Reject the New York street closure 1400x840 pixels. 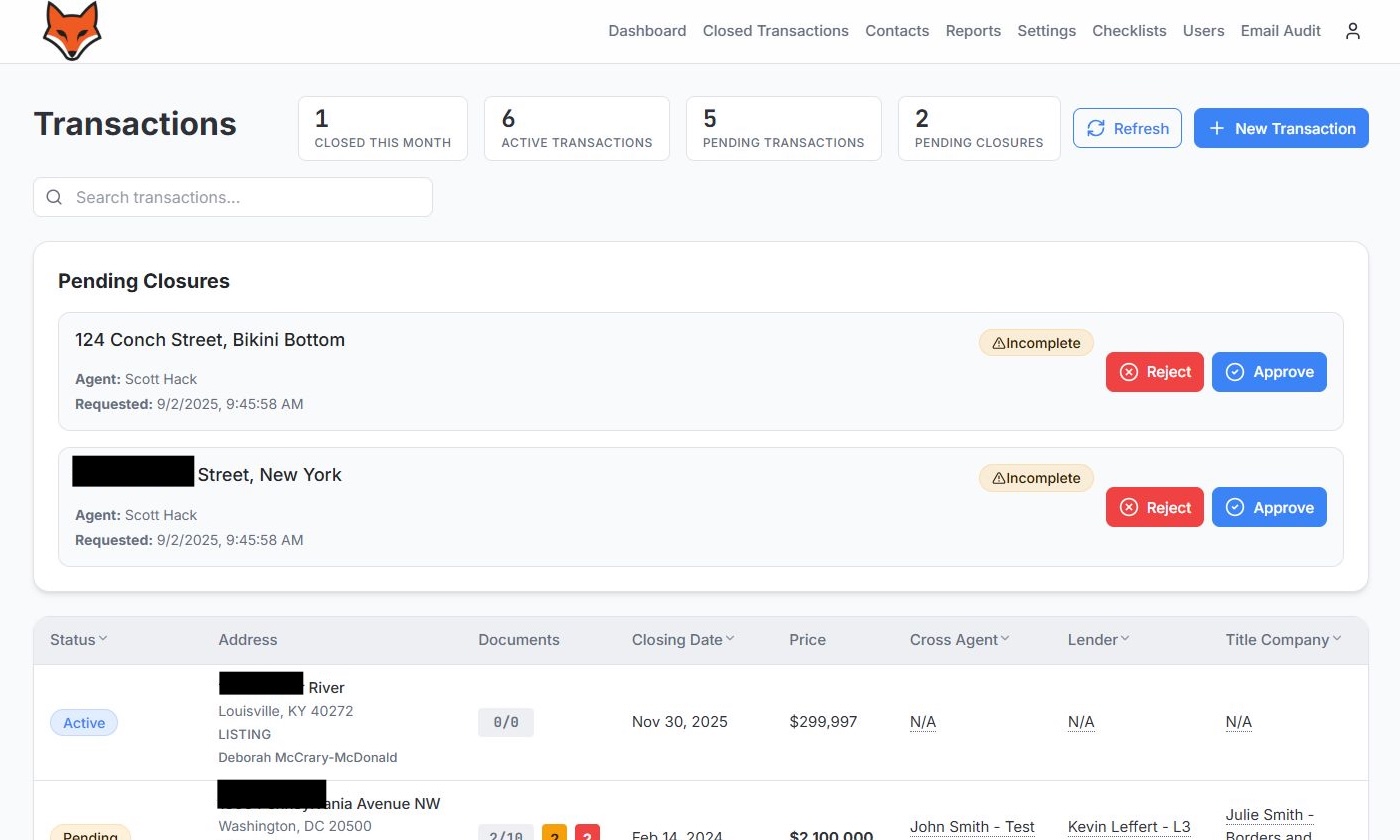(1154, 507)
